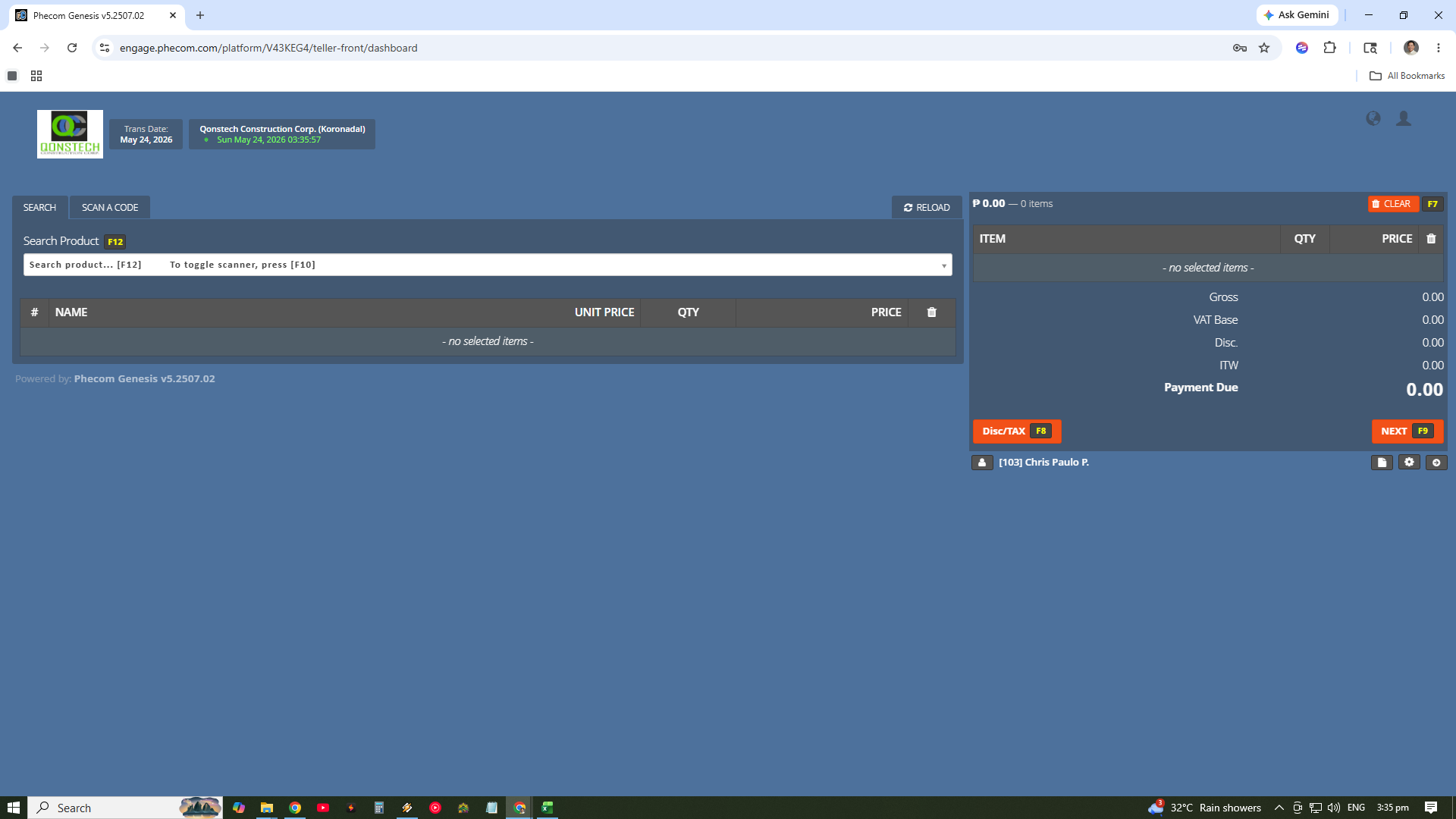Switch to the SEARCH tab
The width and height of the screenshot is (1456, 819).
click(x=39, y=207)
